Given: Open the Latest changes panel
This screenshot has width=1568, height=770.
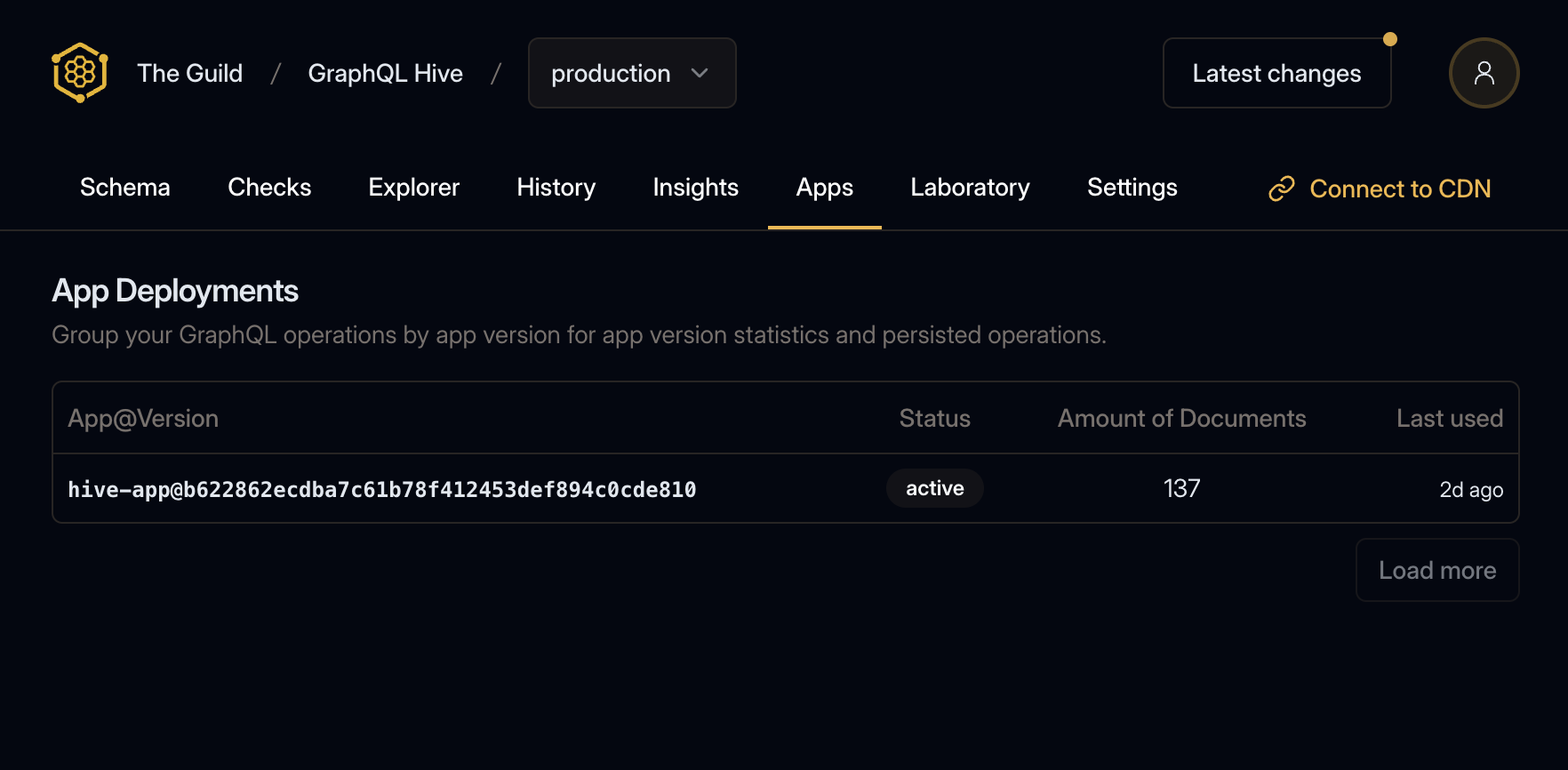Looking at the screenshot, I should point(1276,73).
